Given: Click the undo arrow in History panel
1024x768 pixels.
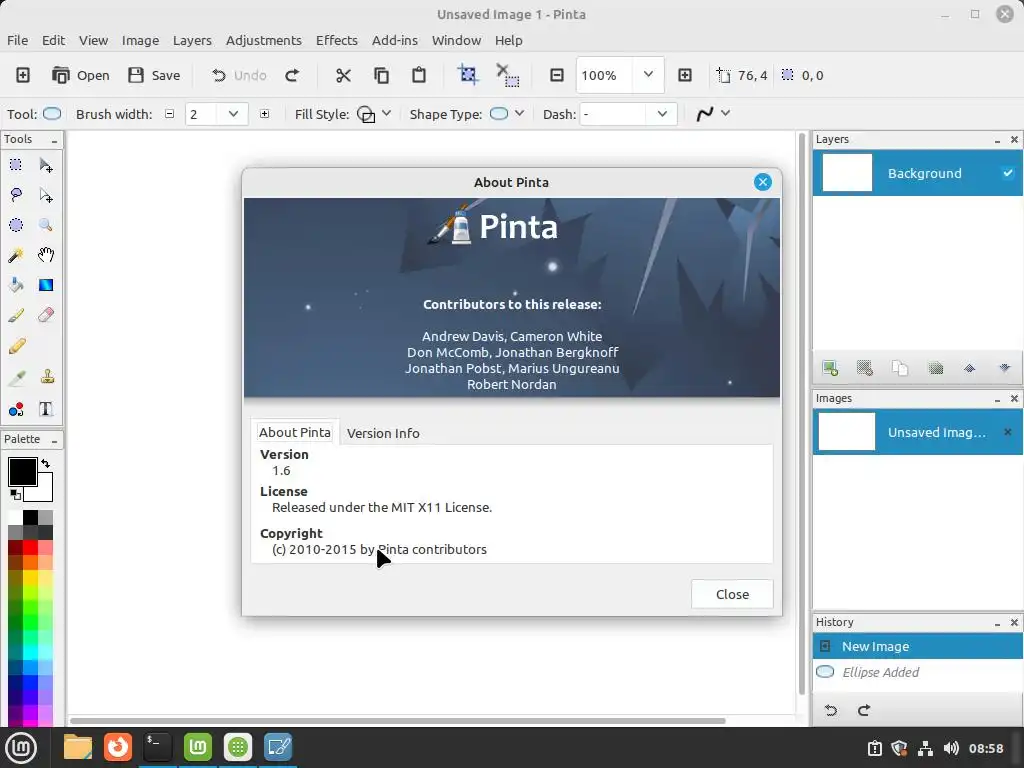Looking at the screenshot, I should click(x=831, y=710).
